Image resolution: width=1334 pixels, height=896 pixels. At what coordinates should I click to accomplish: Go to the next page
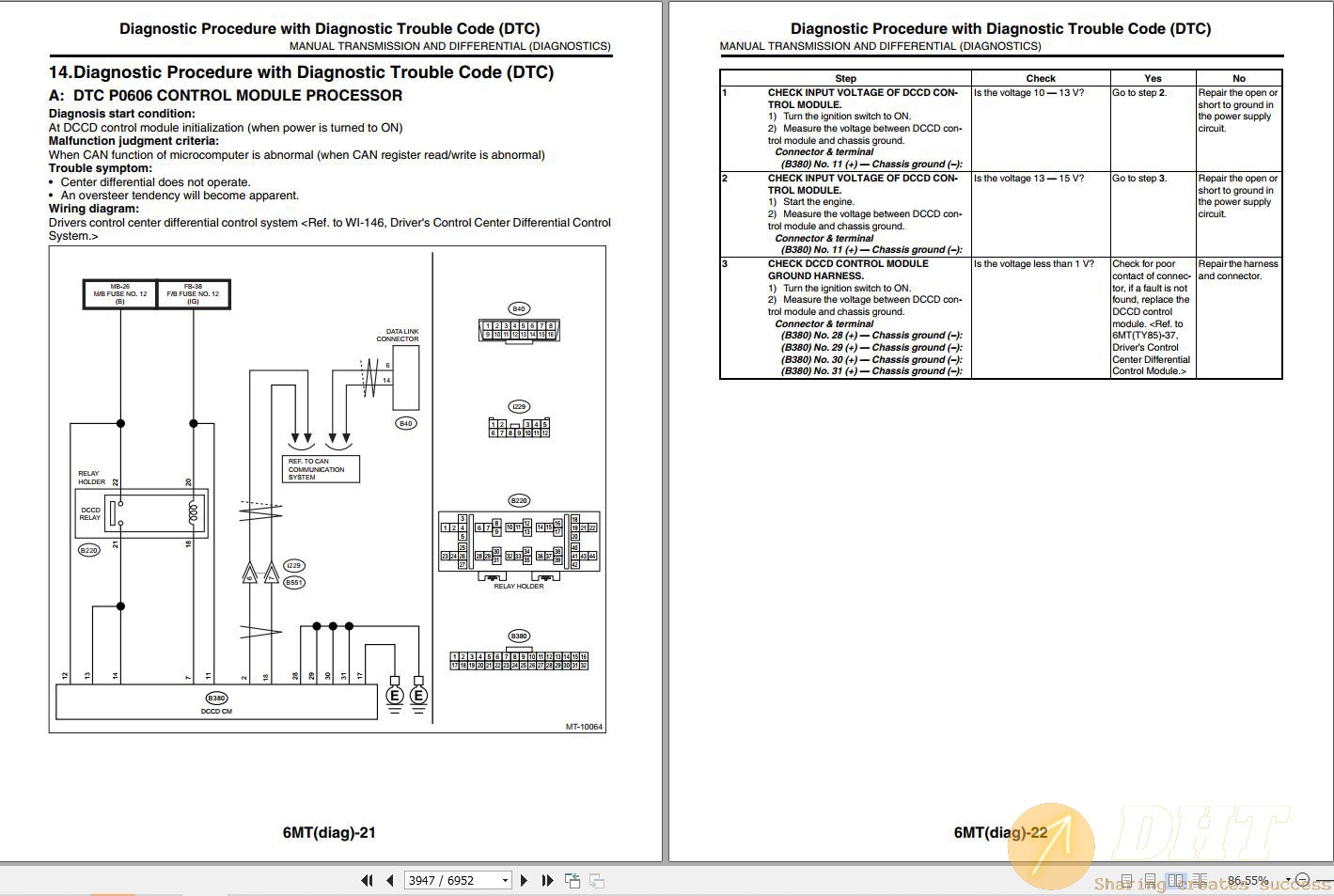[x=526, y=881]
